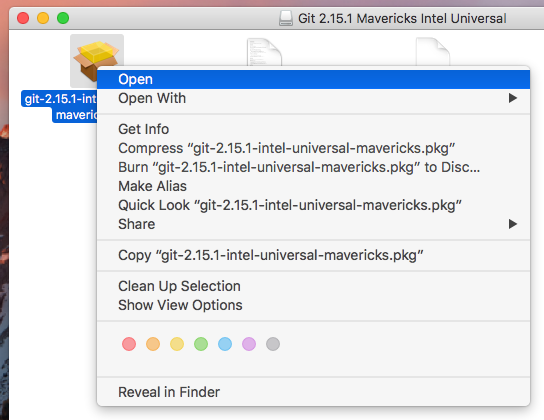This screenshot has width=544, height=420.
Task: Apply the gray color tag
Action: 273,344
